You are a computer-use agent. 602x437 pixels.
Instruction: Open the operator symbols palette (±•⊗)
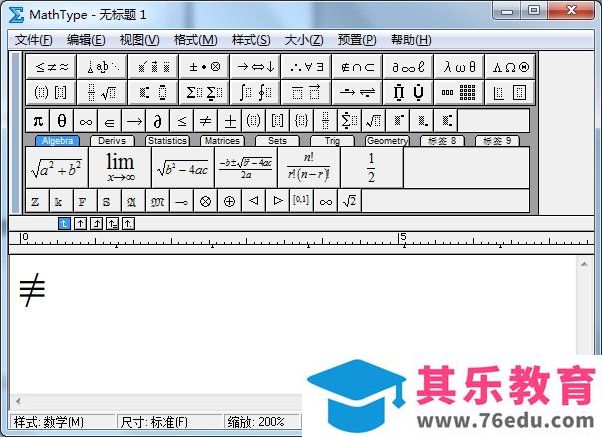[204, 67]
